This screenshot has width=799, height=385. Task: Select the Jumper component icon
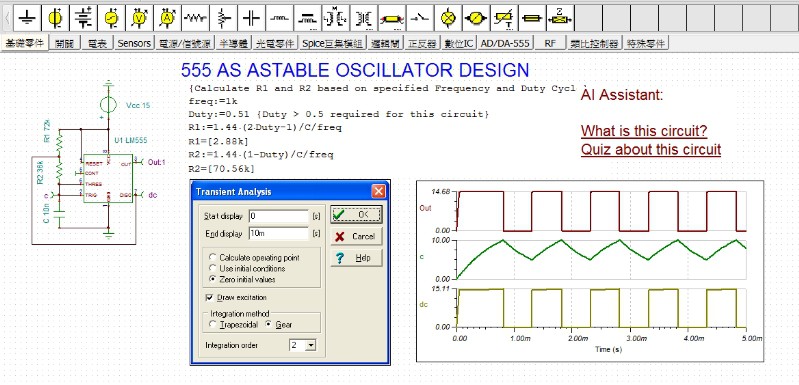tap(391, 18)
